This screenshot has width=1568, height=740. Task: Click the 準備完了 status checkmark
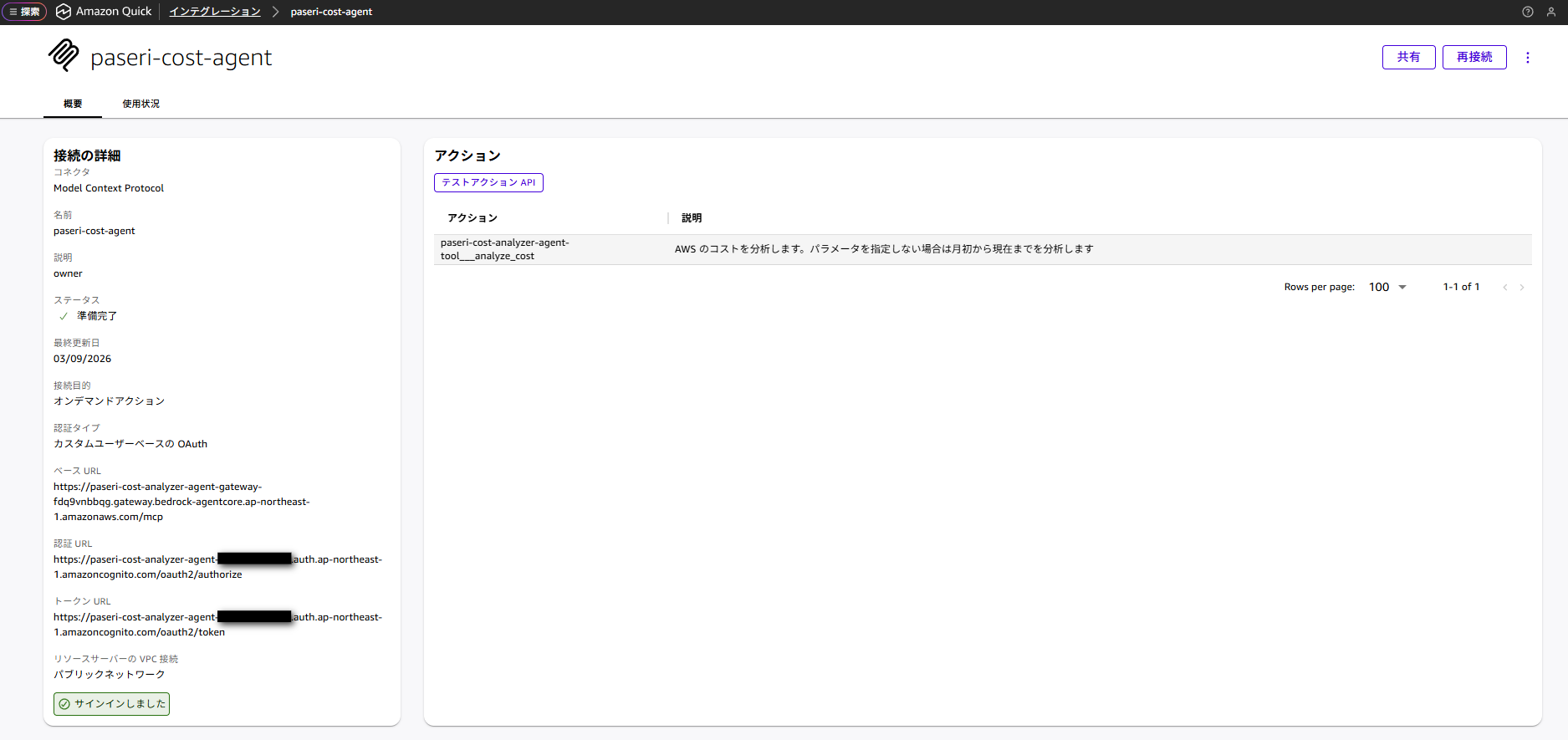(x=64, y=316)
